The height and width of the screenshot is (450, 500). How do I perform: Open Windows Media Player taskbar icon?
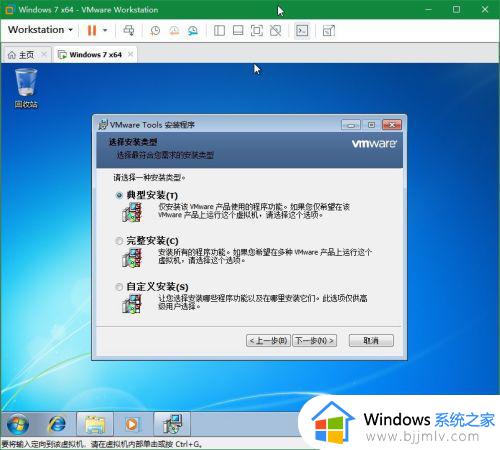click(132, 424)
